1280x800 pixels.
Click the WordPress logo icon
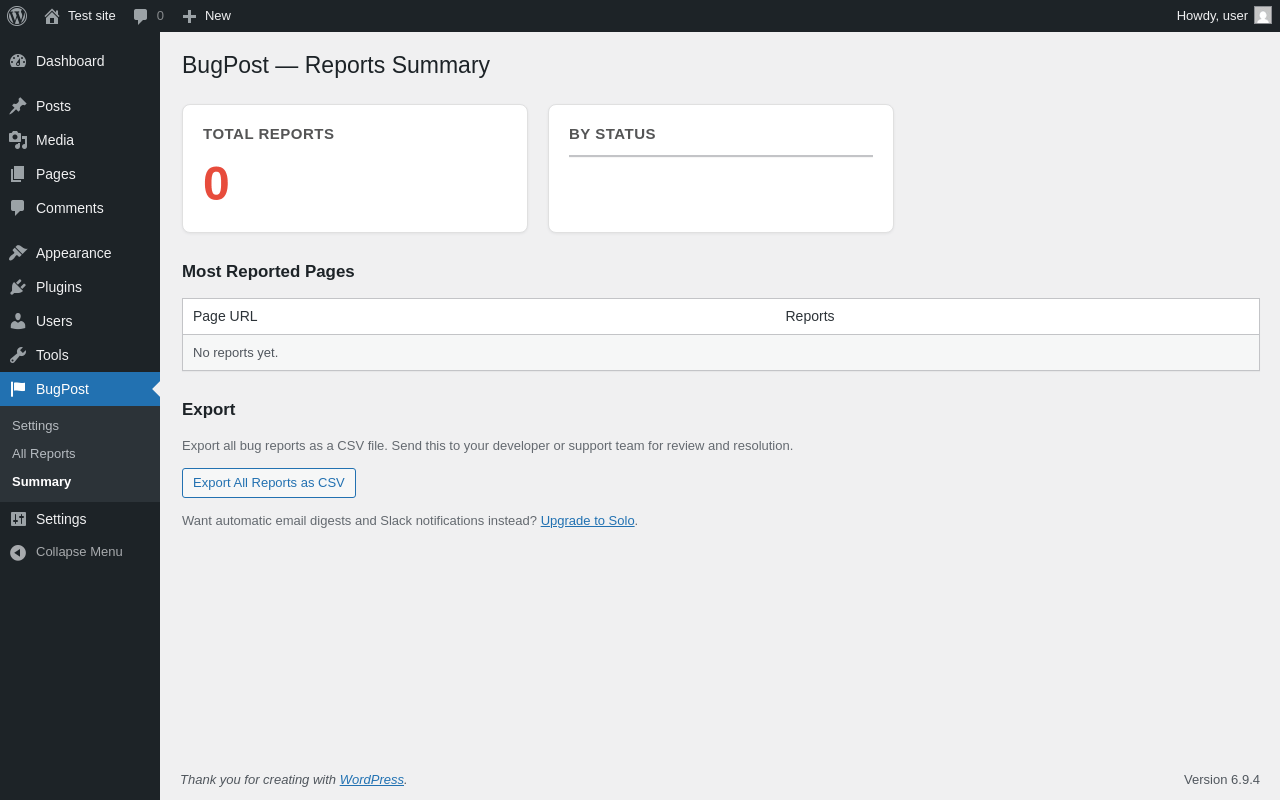click(x=17, y=16)
